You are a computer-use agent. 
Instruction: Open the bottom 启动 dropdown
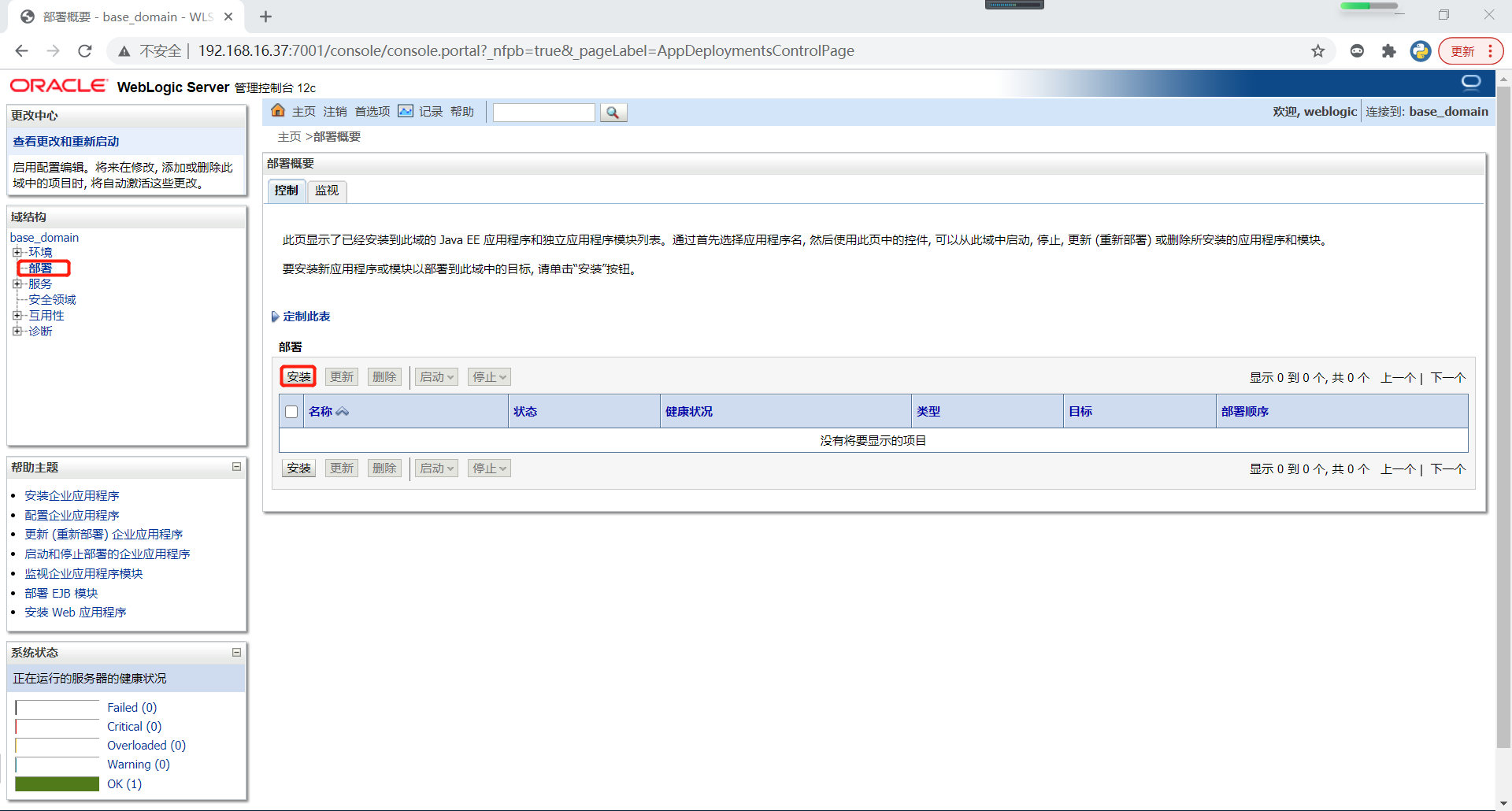click(x=436, y=468)
